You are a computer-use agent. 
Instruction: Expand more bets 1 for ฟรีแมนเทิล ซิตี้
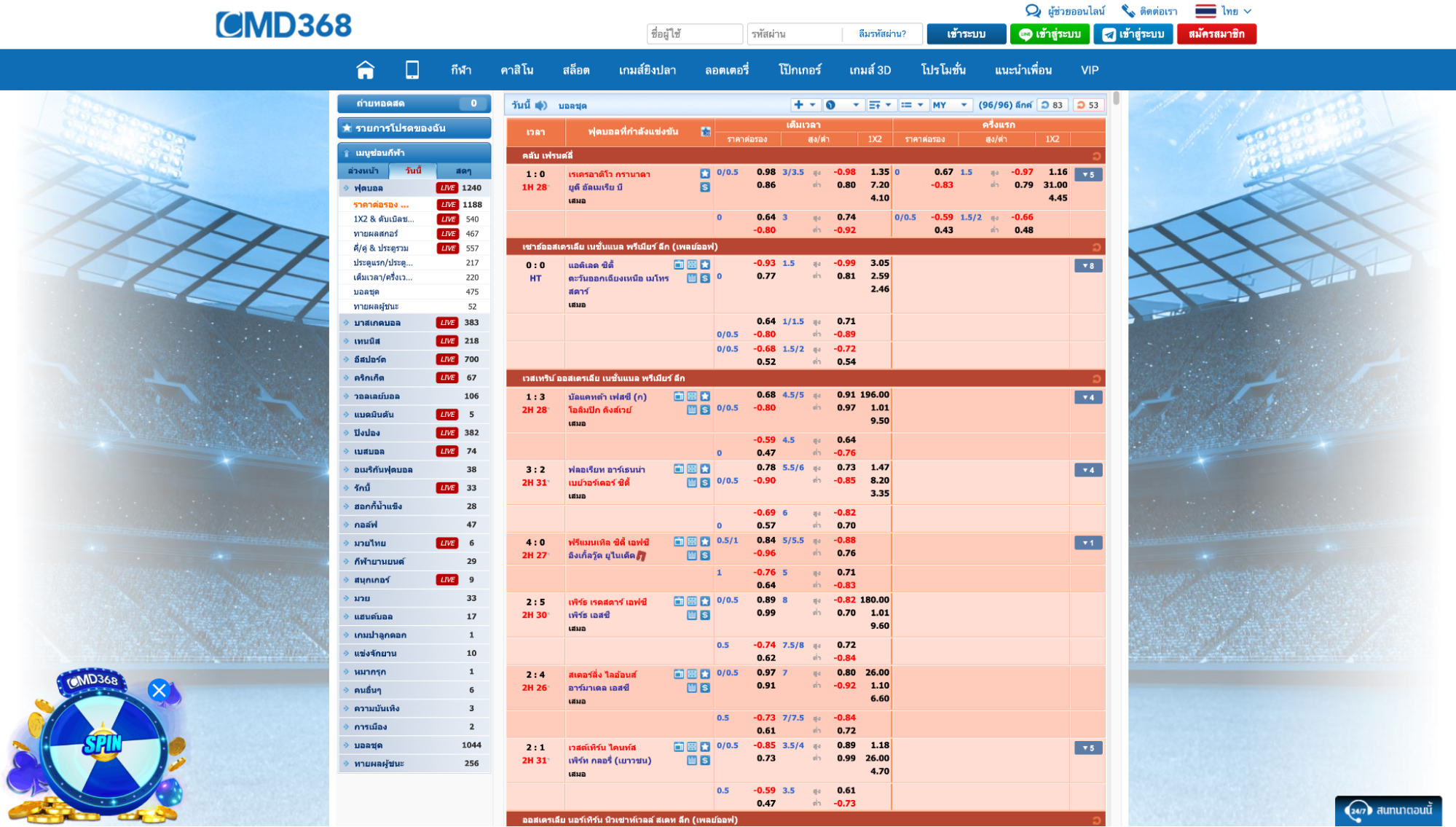[1088, 543]
